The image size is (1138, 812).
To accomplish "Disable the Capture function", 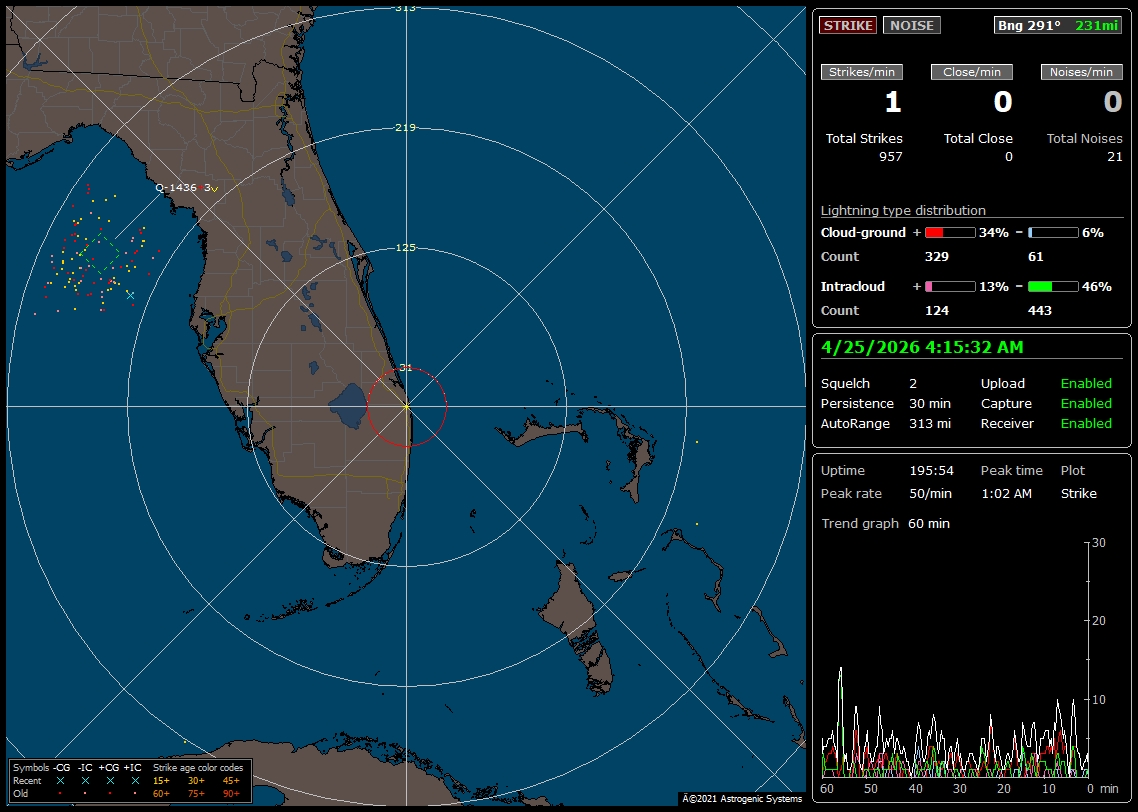I will point(1086,403).
